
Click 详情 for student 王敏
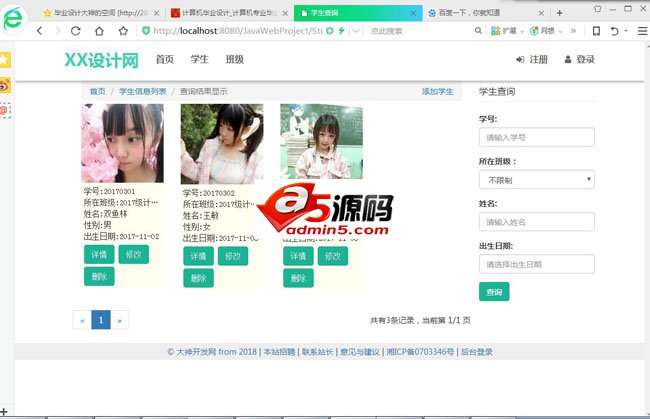[199, 256]
